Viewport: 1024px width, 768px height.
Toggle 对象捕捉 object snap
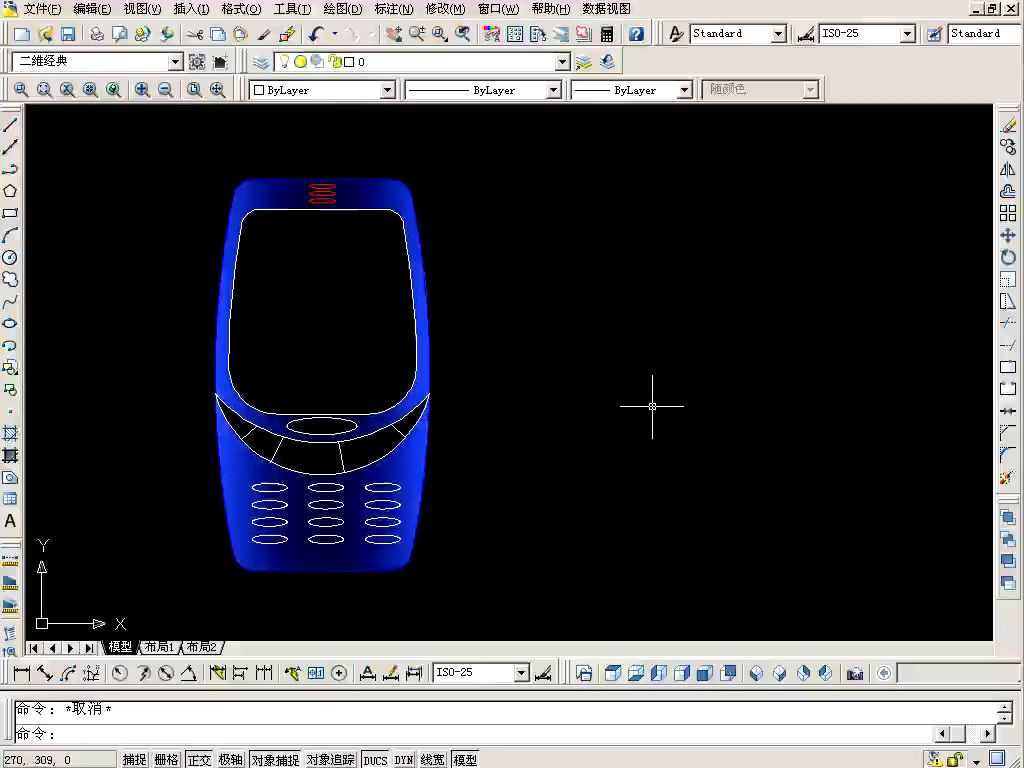[x=275, y=760]
